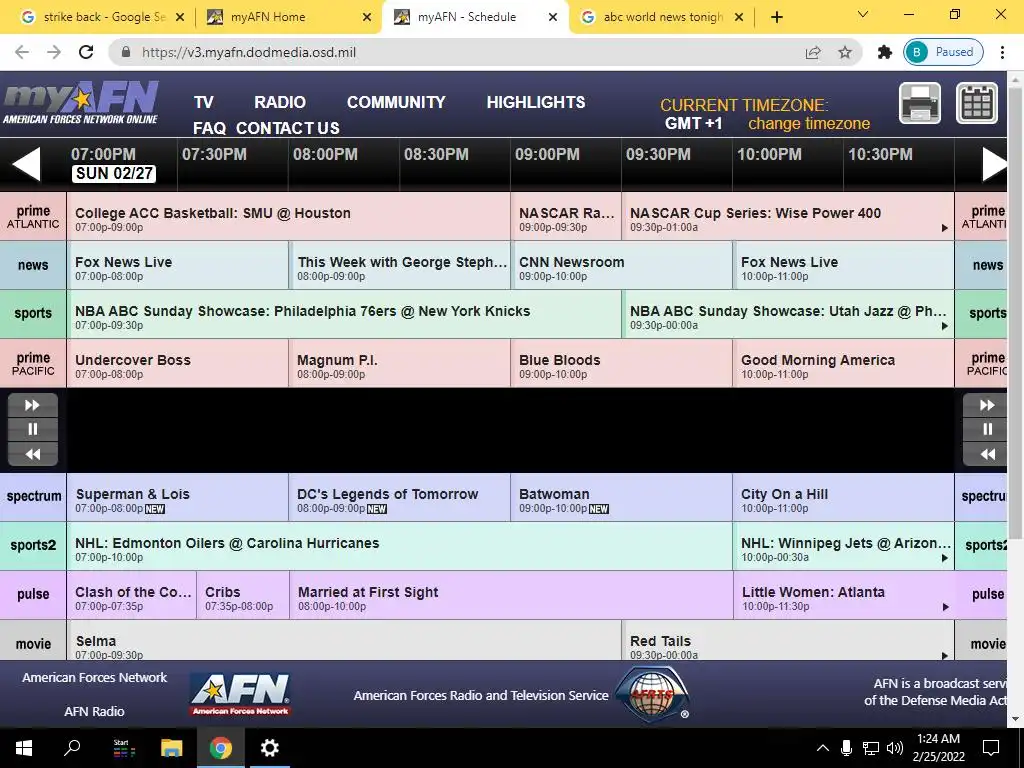Image resolution: width=1024 pixels, height=768 pixels.
Task: Open College ACC Basketball SMU @ Houston
Action: (289, 216)
